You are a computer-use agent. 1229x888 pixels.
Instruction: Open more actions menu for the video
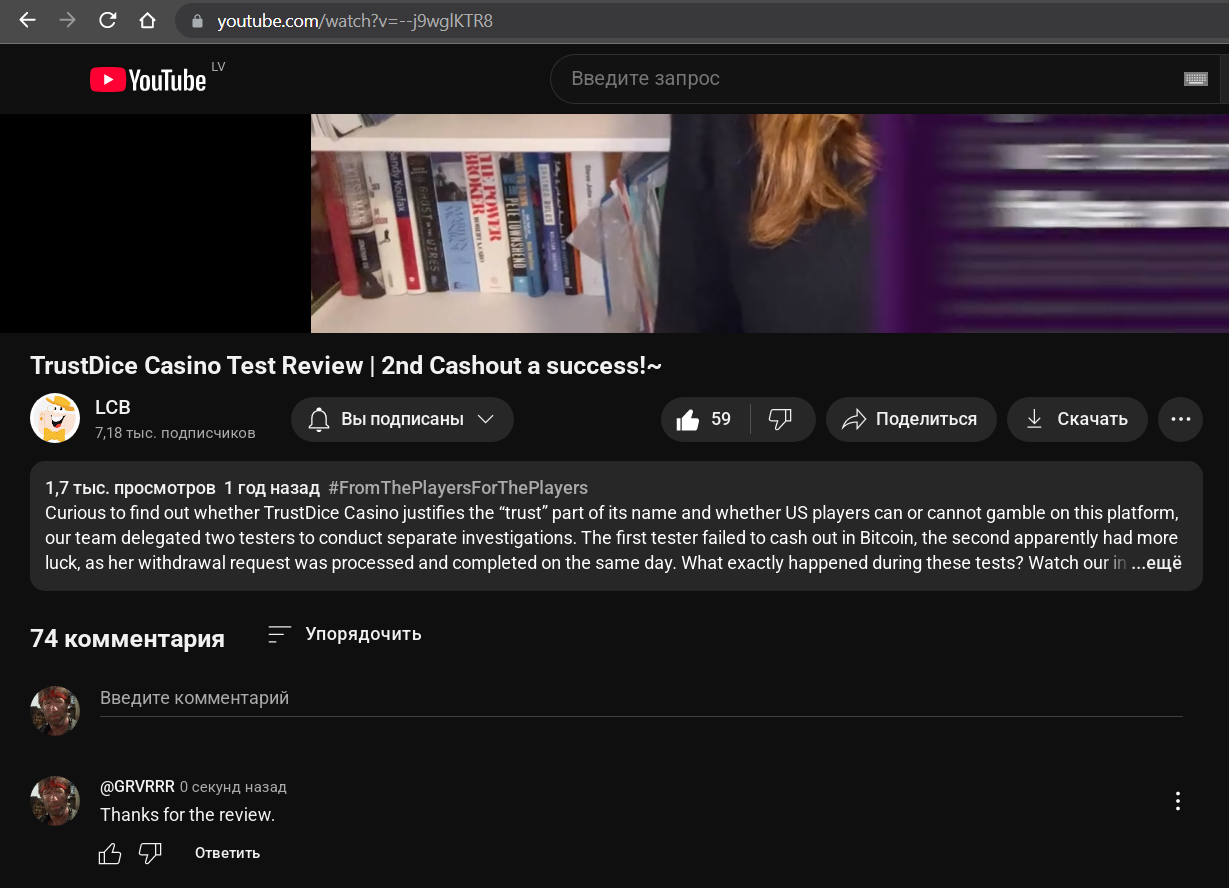pos(1181,419)
